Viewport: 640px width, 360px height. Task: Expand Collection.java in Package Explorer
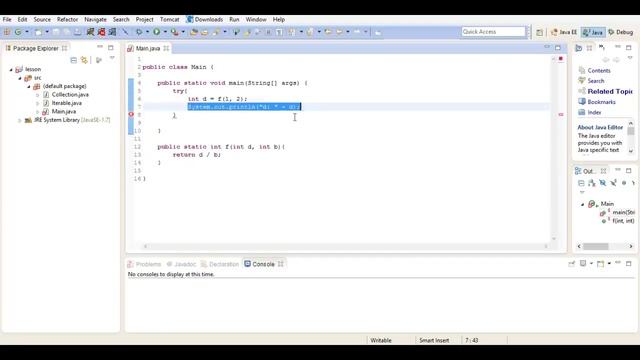coord(38,95)
